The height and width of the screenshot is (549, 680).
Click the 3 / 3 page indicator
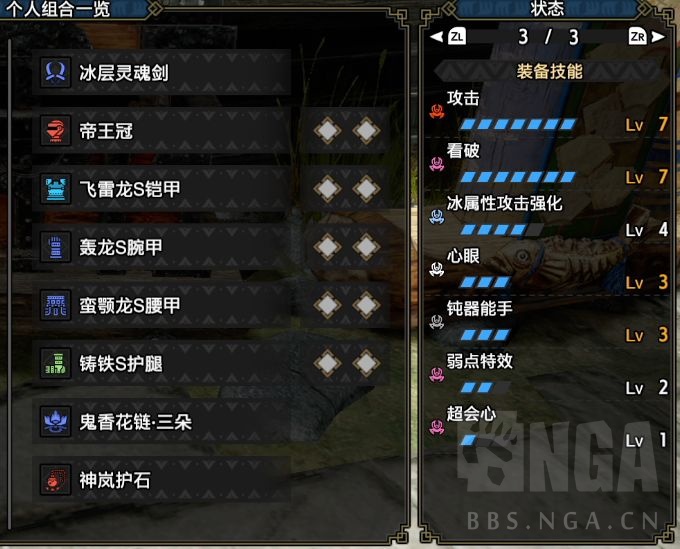(548, 37)
